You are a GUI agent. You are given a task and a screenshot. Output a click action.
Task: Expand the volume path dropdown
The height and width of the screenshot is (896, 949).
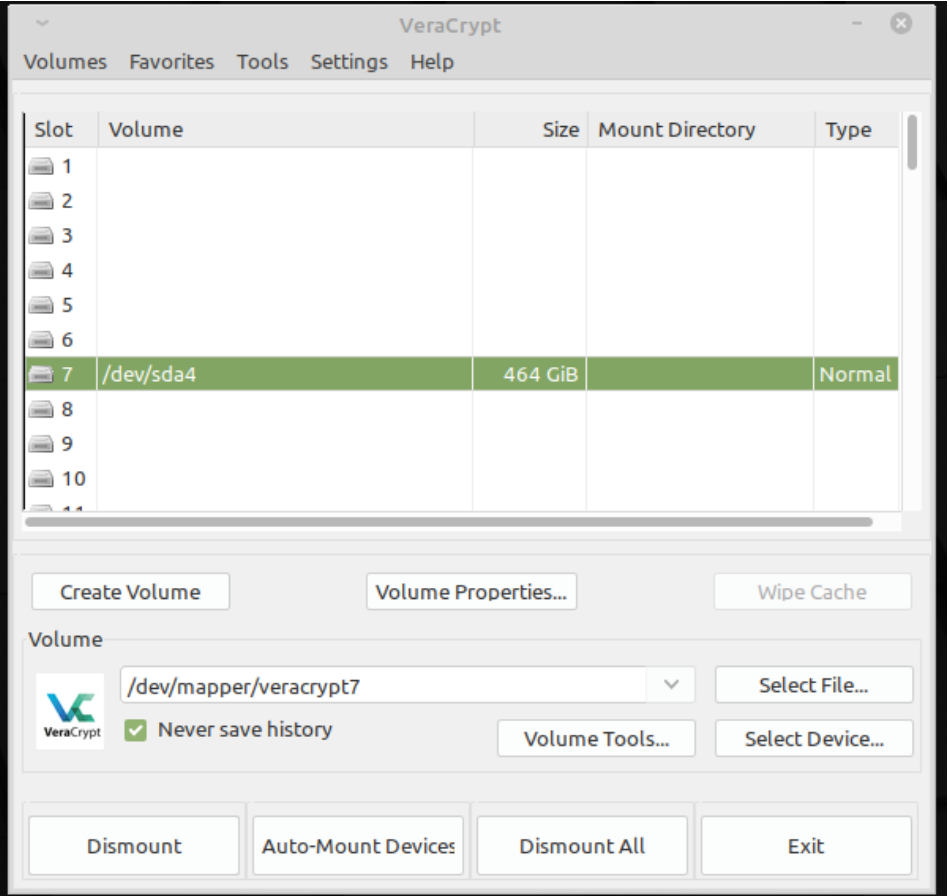(671, 685)
